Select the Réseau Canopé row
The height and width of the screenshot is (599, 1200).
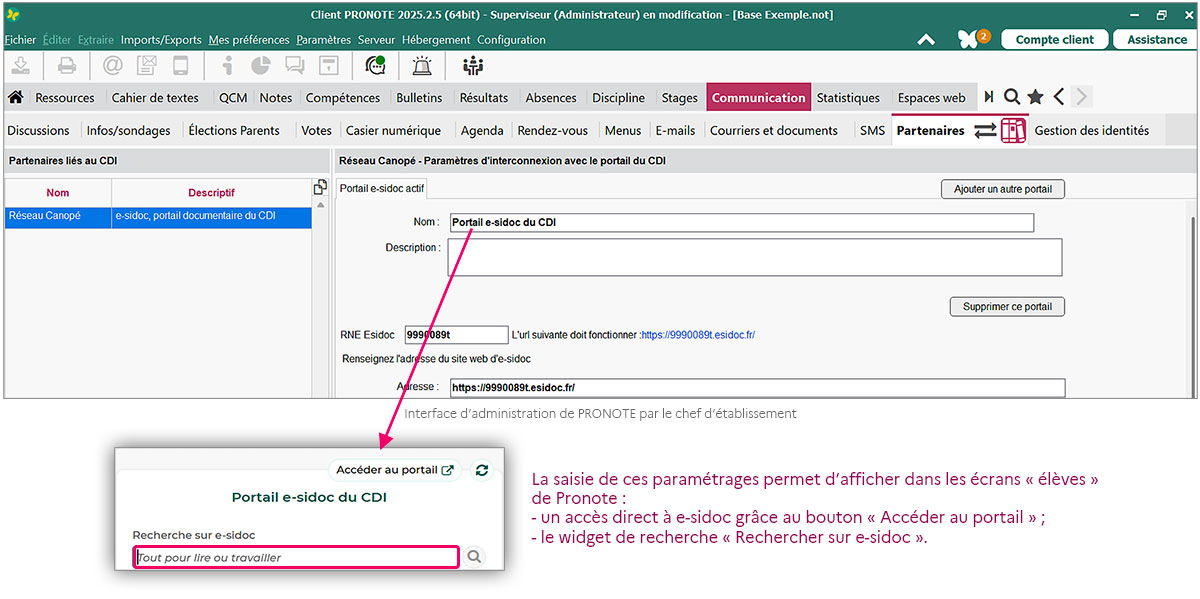pyautogui.click(x=158, y=216)
